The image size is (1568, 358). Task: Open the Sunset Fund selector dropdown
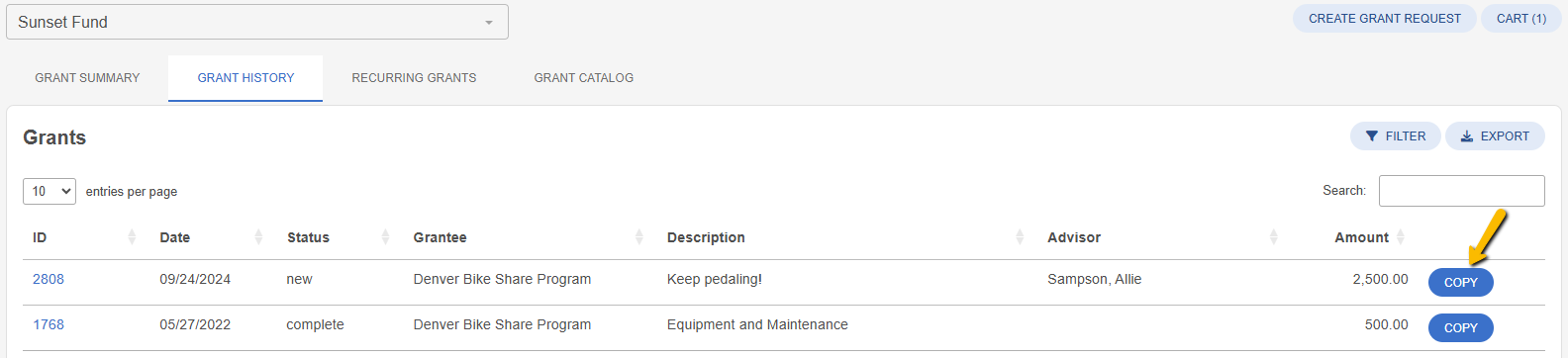point(257,22)
